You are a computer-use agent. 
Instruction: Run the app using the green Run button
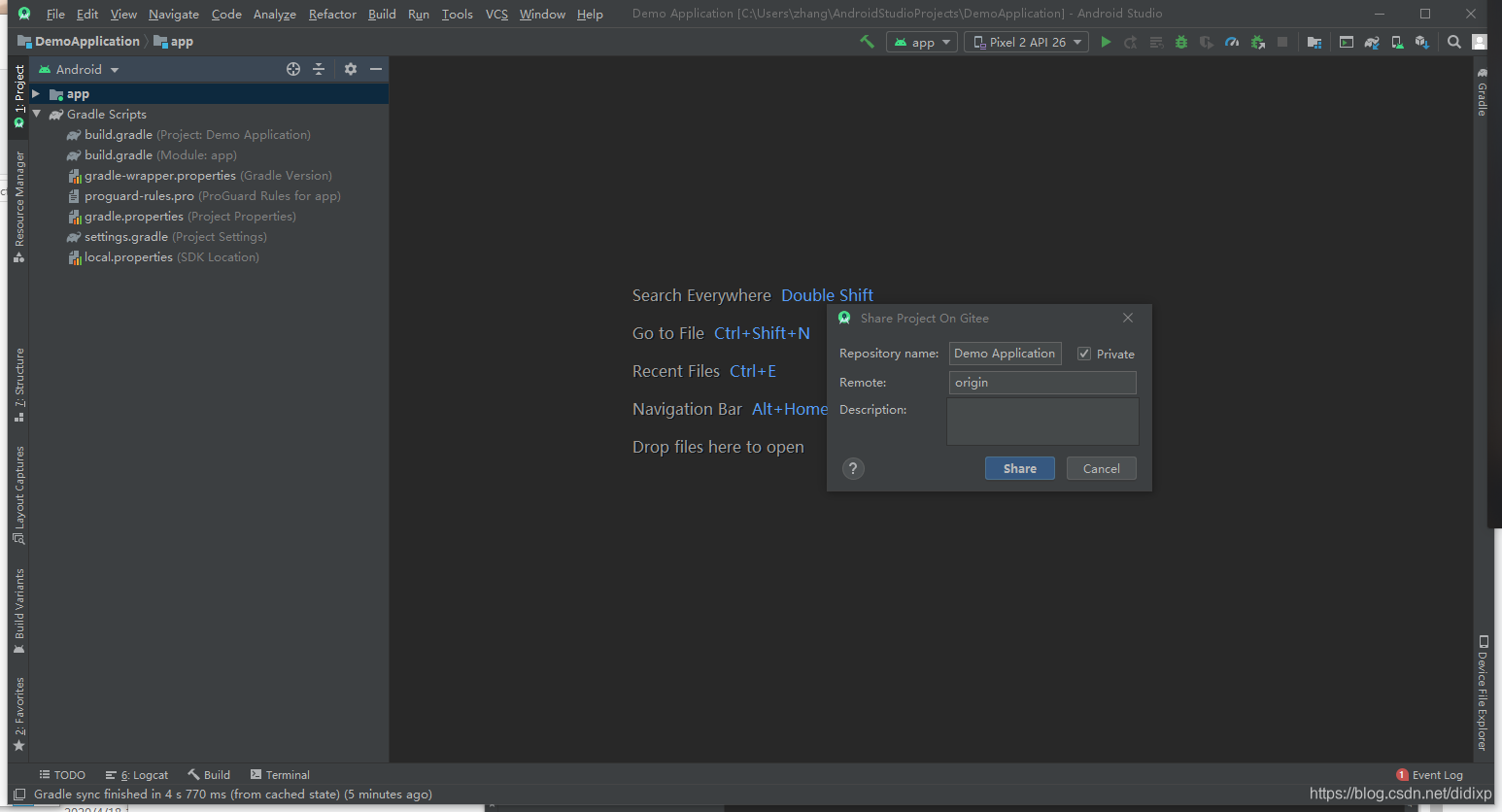1107,42
